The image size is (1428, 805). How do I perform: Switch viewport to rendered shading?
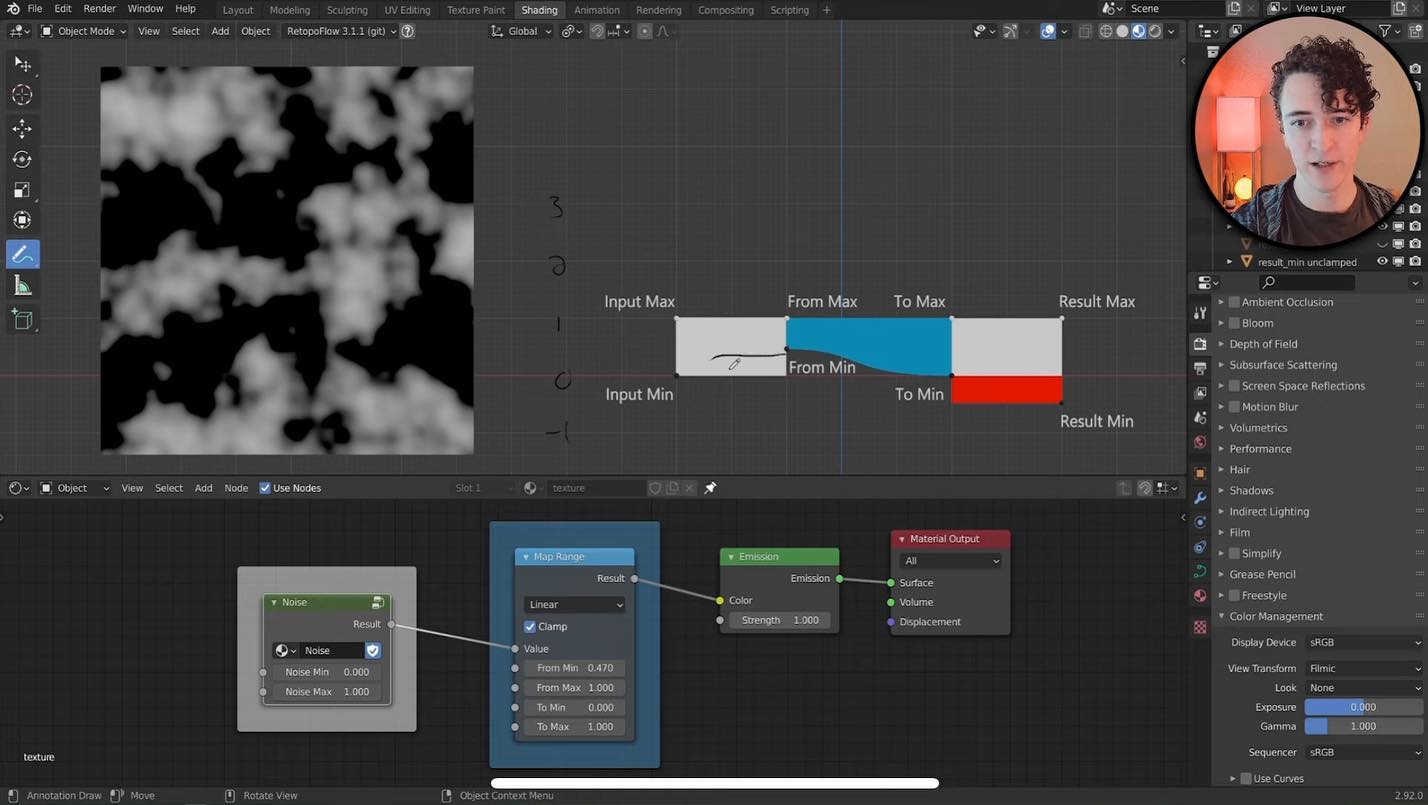pyautogui.click(x=1155, y=31)
